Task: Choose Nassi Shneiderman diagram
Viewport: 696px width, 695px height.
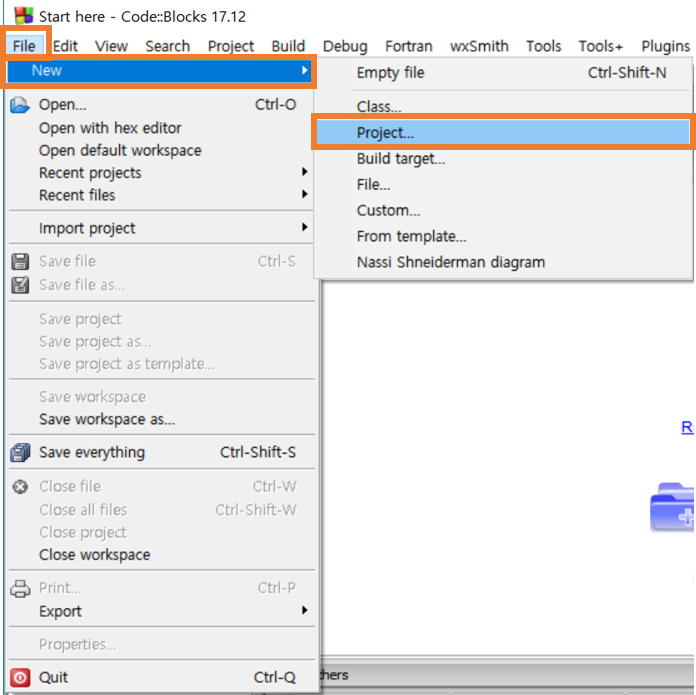Action: click(x=502, y=262)
